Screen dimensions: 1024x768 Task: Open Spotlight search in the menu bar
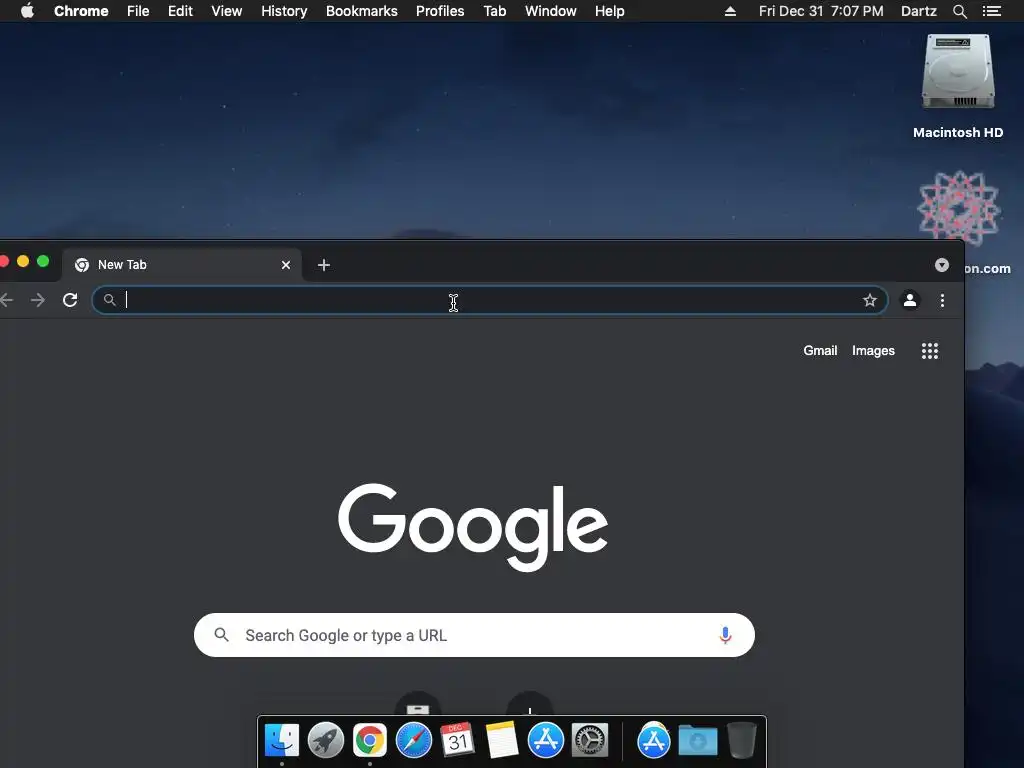pyautogui.click(x=959, y=11)
